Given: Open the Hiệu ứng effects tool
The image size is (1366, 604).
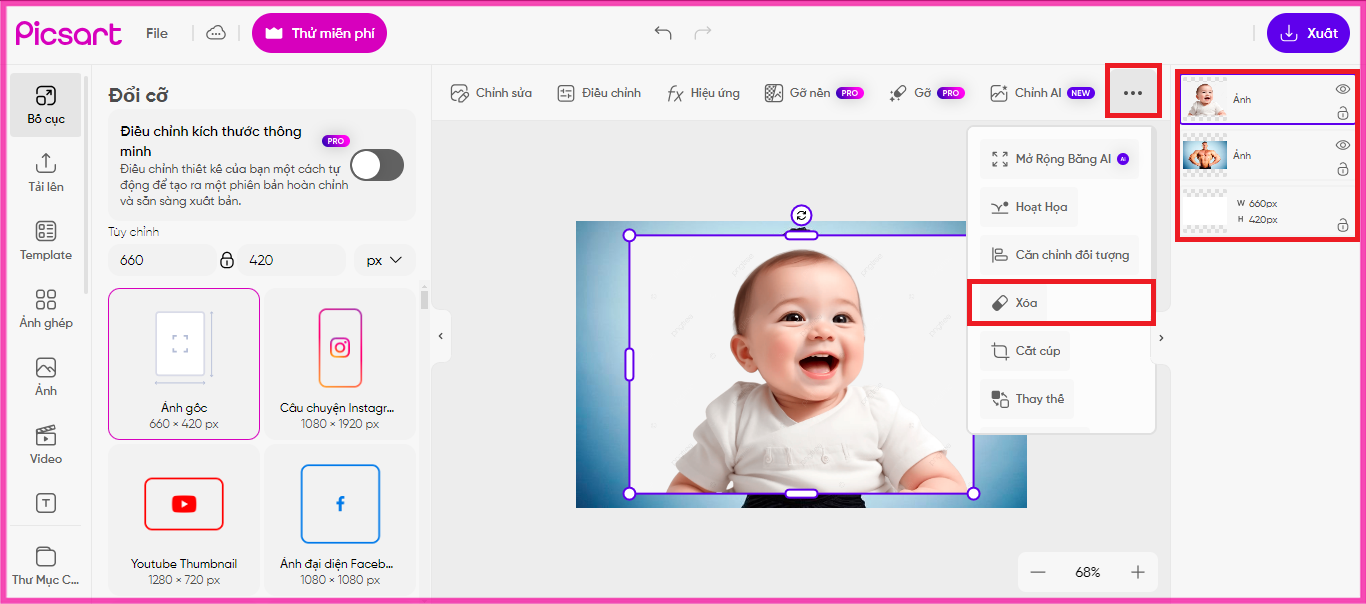Looking at the screenshot, I should click(x=704, y=93).
